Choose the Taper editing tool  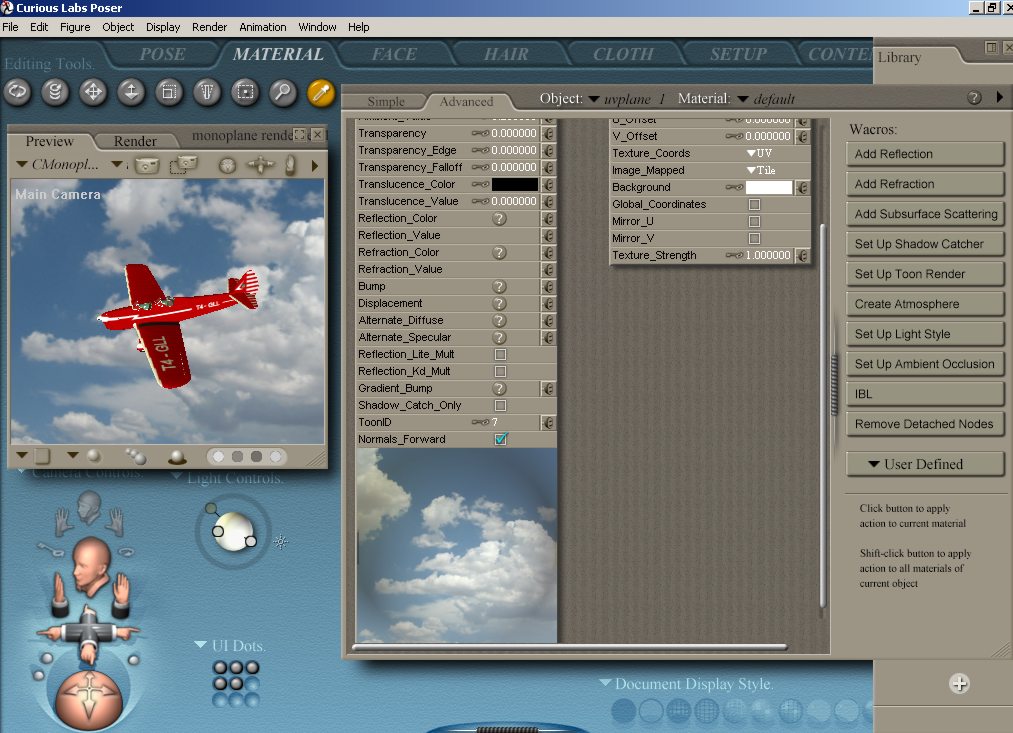pyautogui.click(x=206, y=92)
